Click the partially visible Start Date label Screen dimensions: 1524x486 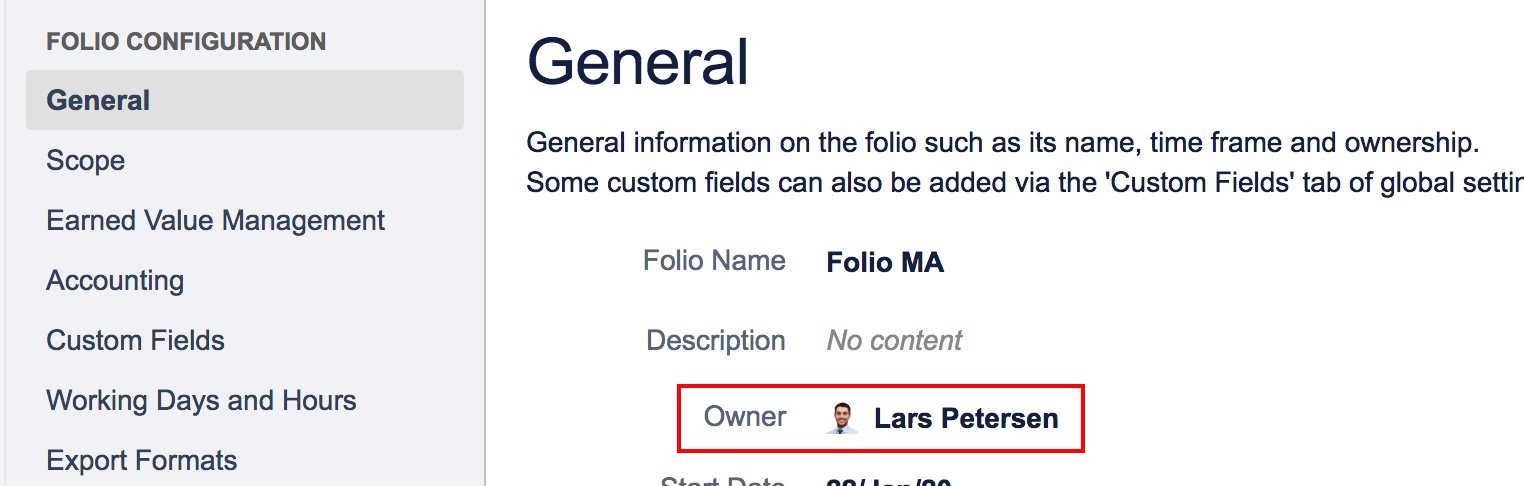pyautogui.click(x=722, y=481)
